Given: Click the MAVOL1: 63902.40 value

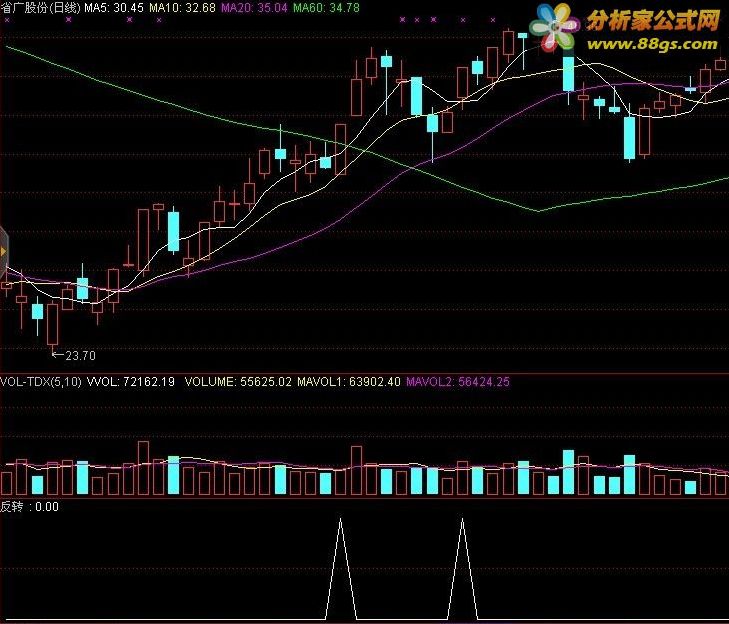Looking at the screenshot, I should [x=349, y=382].
